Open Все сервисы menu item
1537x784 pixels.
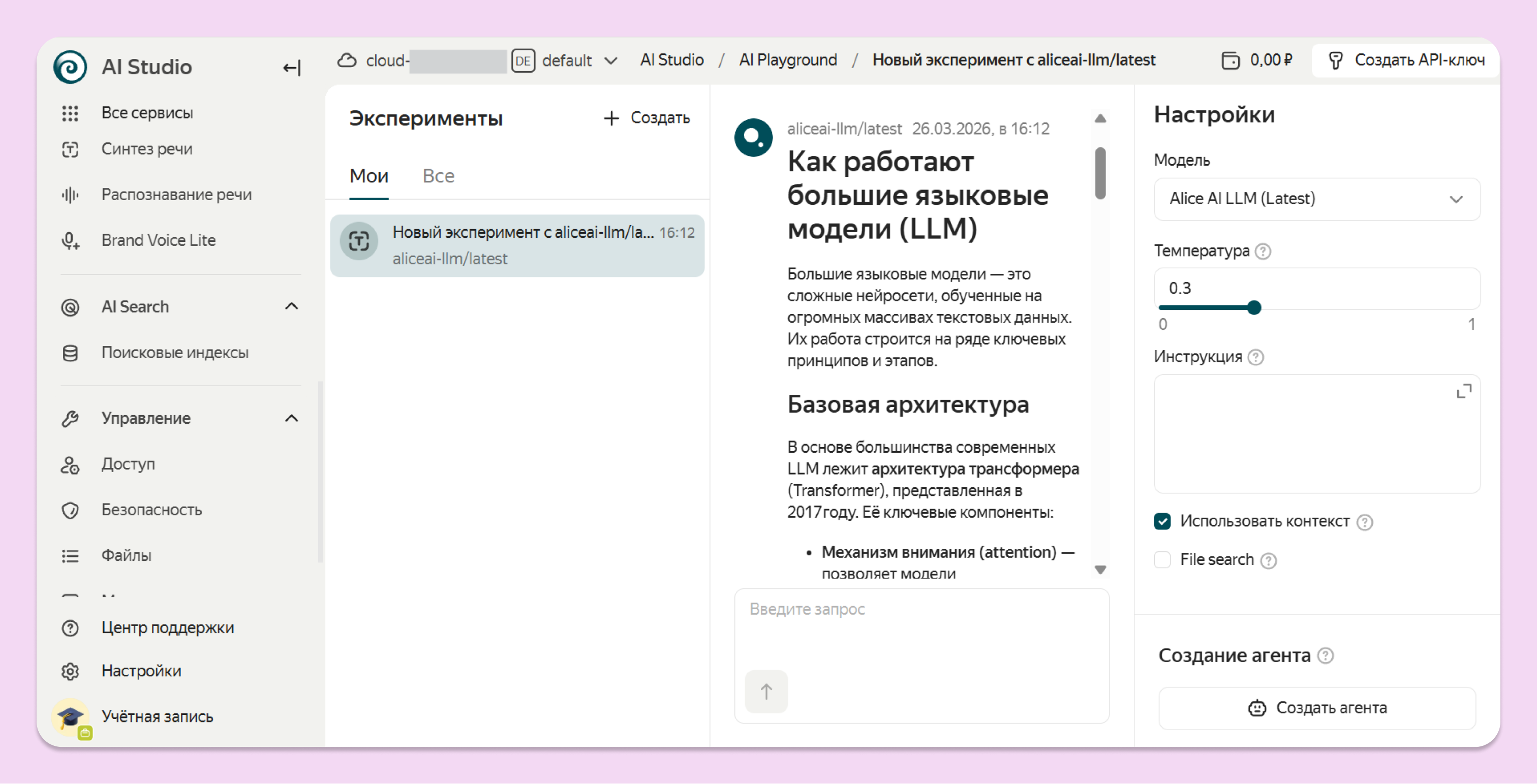coord(147,113)
